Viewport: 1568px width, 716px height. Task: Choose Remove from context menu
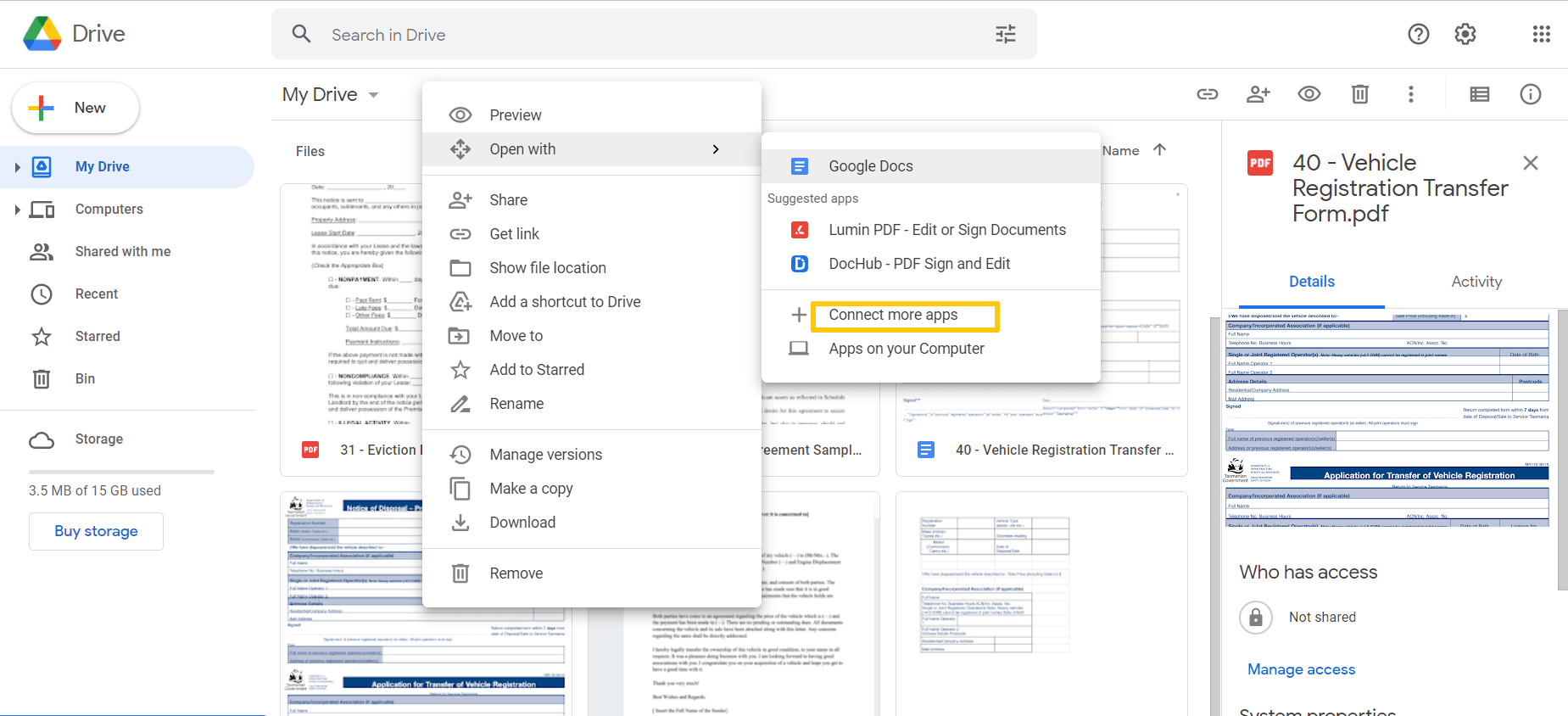pyautogui.click(x=592, y=573)
